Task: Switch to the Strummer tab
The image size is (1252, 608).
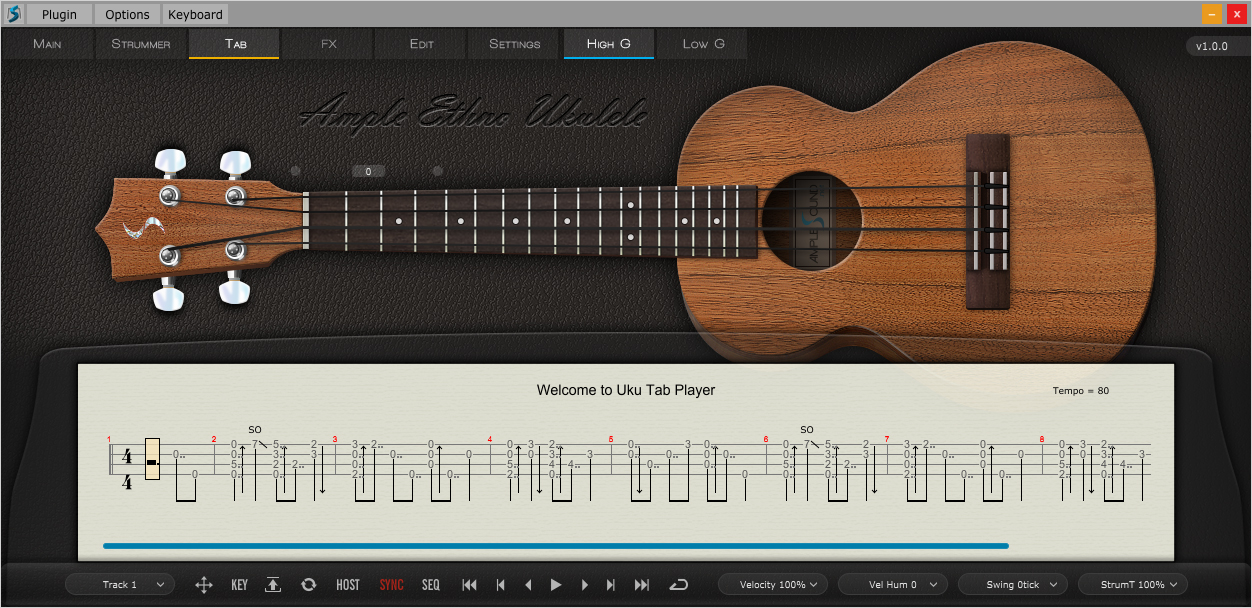Action: click(x=141, y=44)
